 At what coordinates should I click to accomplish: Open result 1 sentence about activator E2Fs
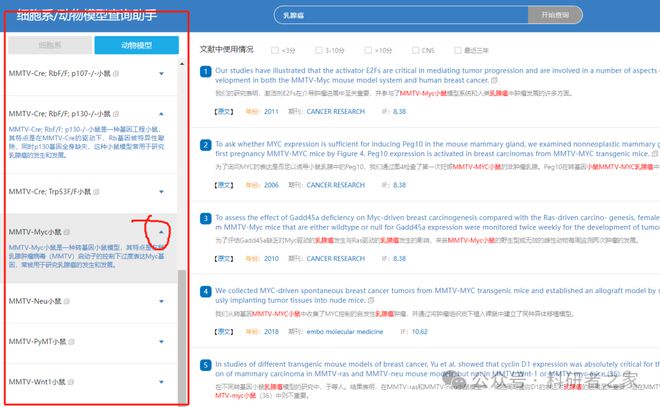437,76
